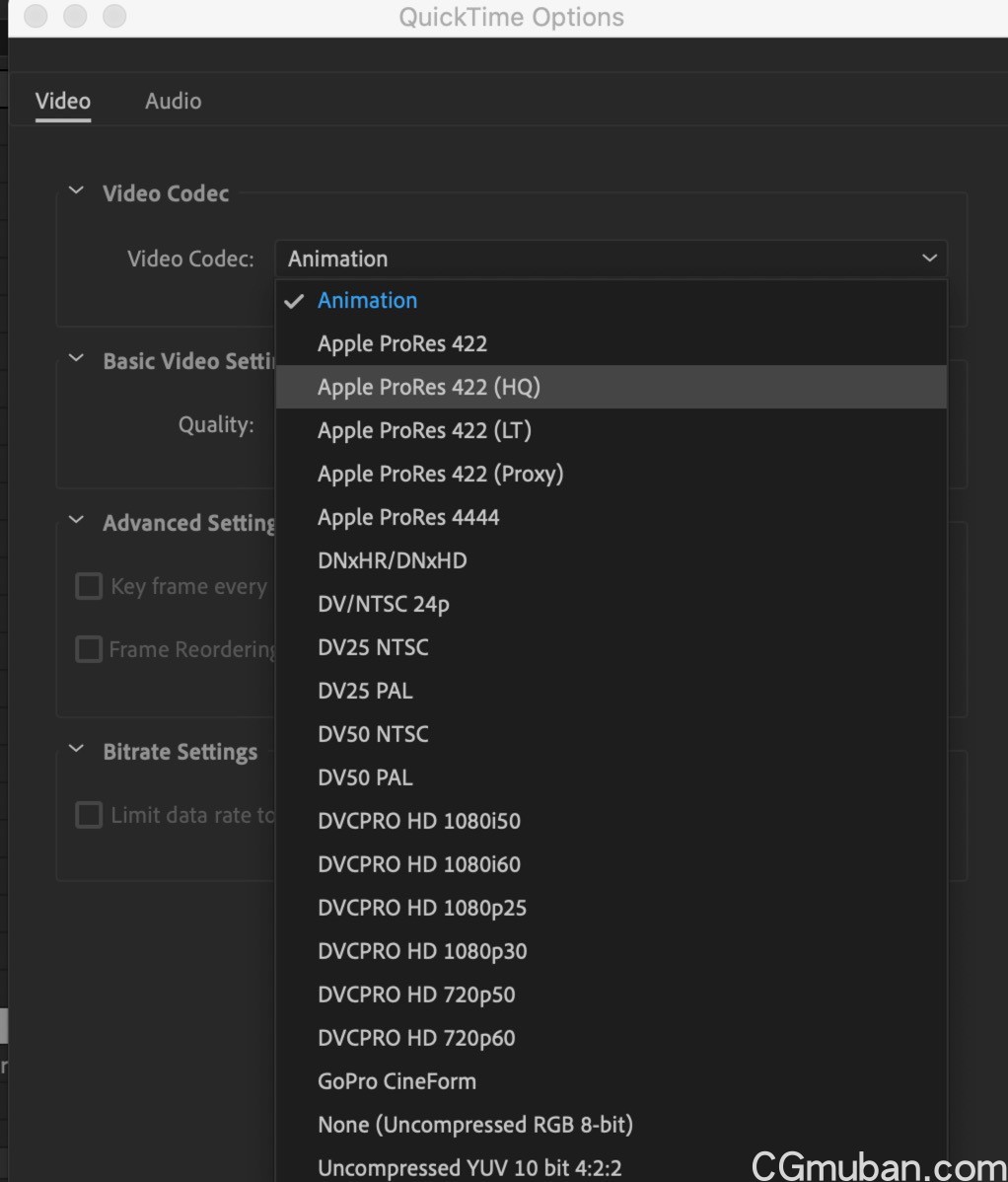The height and width of the screenshot is (1182, 1008).
Task: Select the Video tab
Action: click(x=63, y=101)
